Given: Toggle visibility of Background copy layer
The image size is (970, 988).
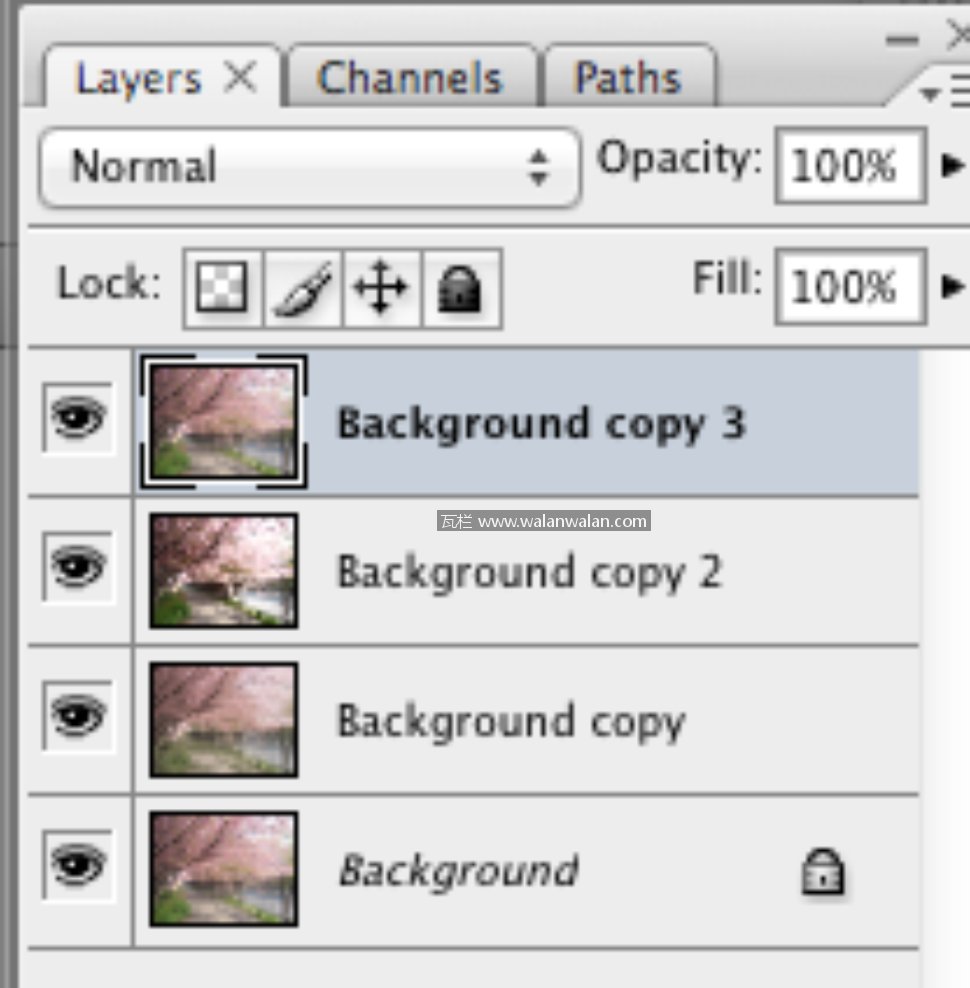Looking at the screenshot, I should [x=78, y=716].
